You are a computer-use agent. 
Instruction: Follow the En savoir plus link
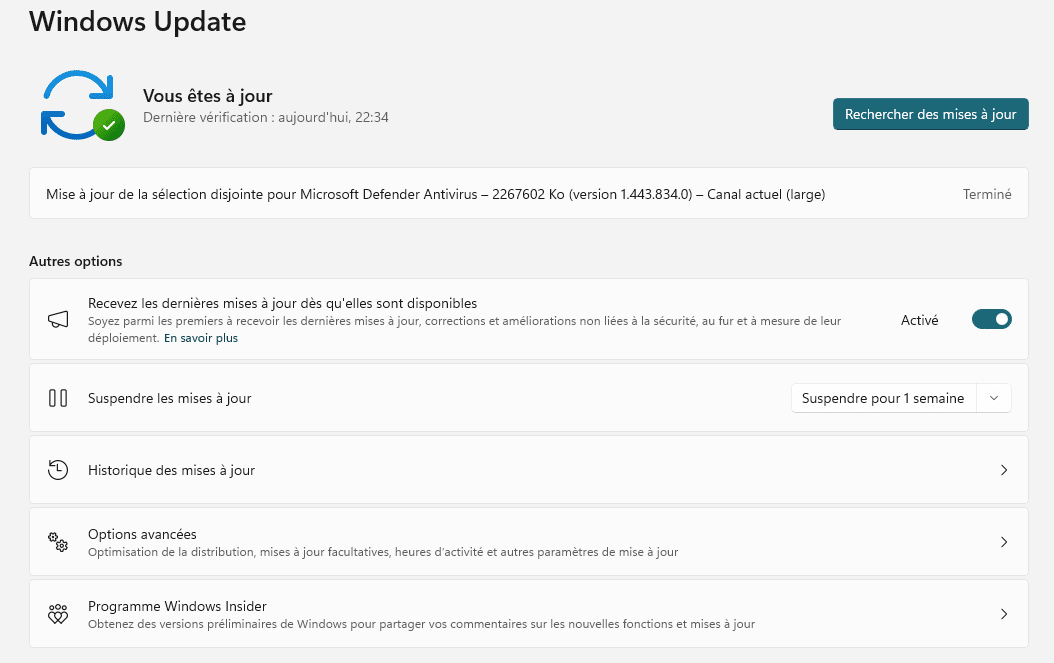click(x=201, y=338)
